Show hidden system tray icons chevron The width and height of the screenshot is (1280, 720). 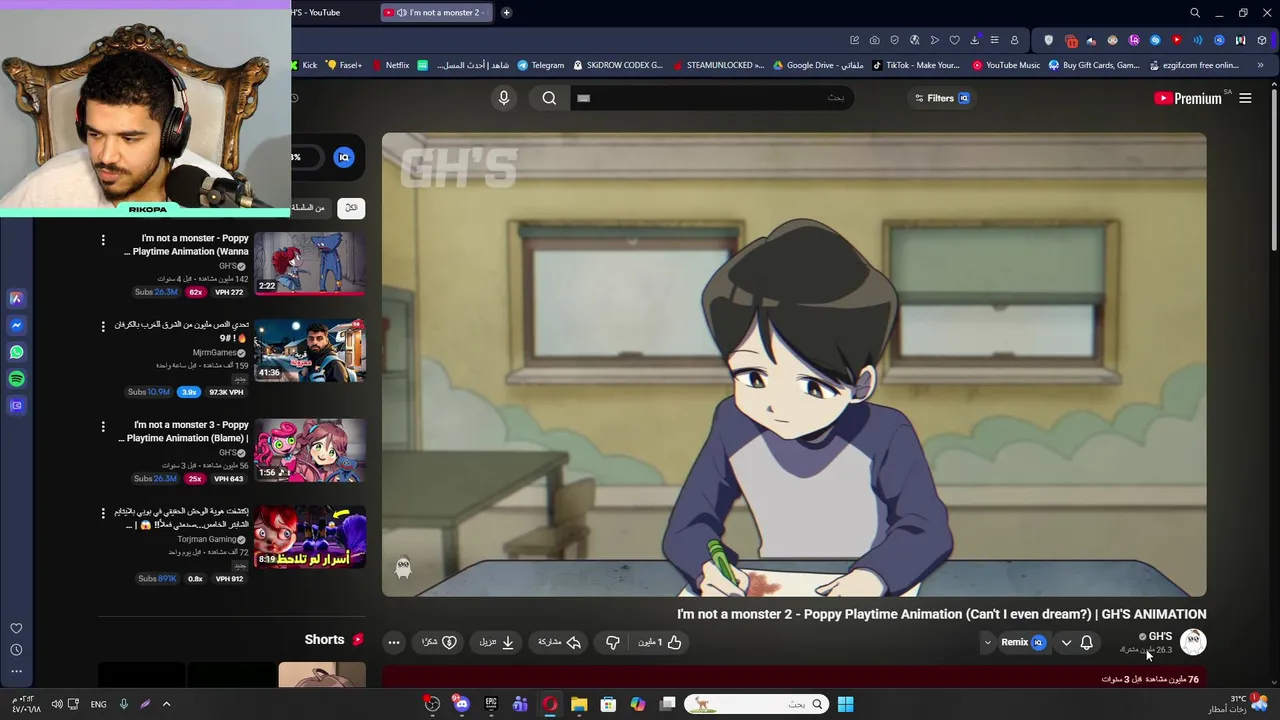pyautogui.click(x=166, y=704)
